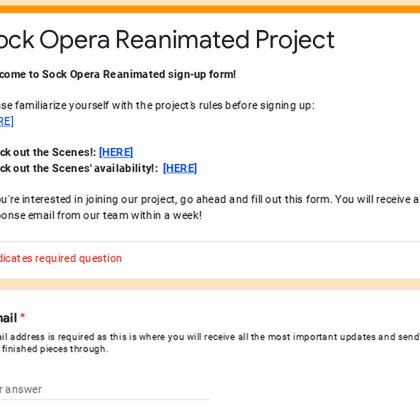Open the Scenes [HERE] link
Image resolution: width=420 pixels, height=420 pixels.
click(x=116, y=152)
